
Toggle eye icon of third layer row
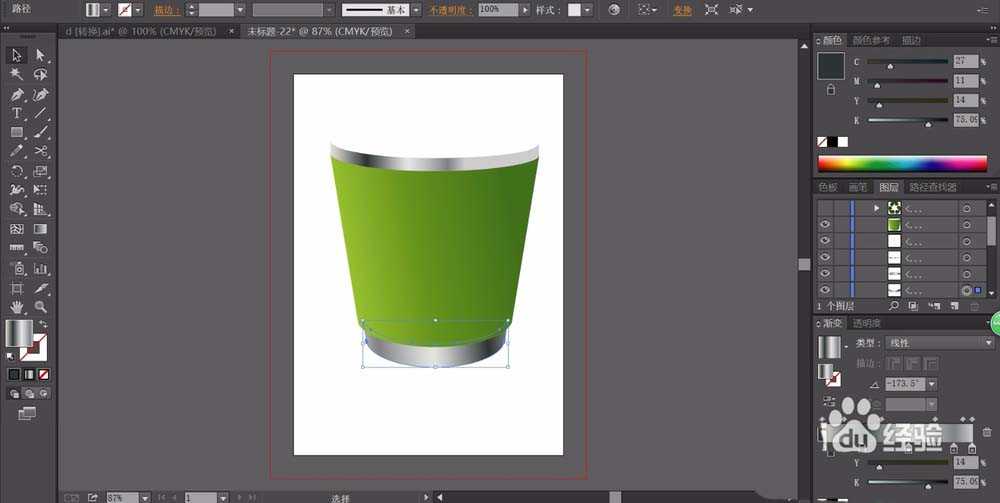826,241
